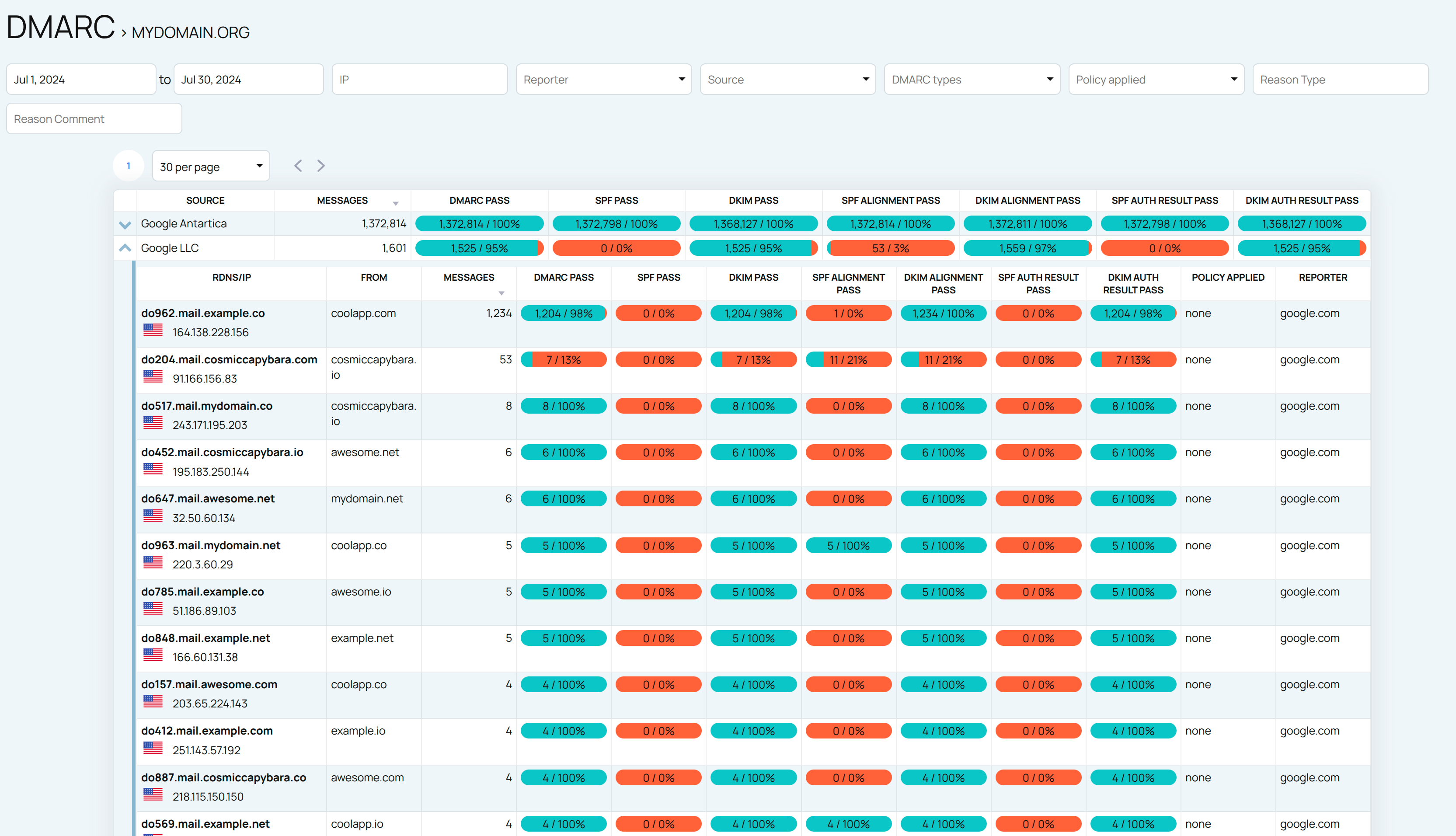Select page 1 in pagination
1456x836 pixels.
coord(128,166)
